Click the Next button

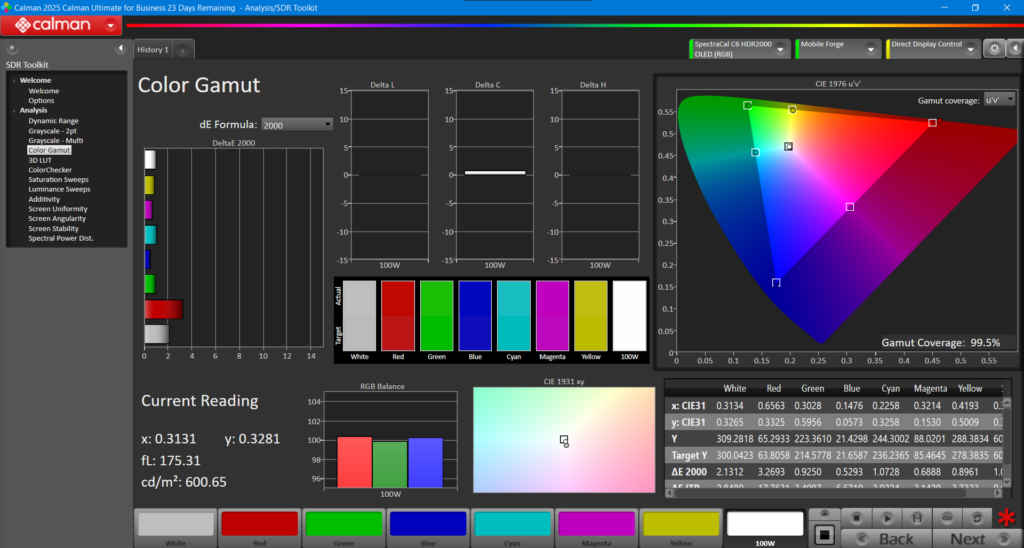click(x=967, y=538)
